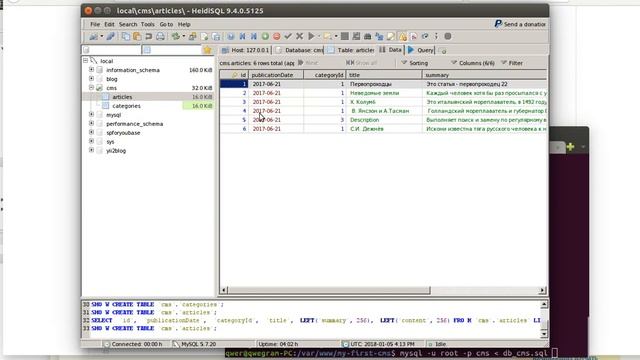
Task: Open the User manager icon
Action: click(193, 37)
